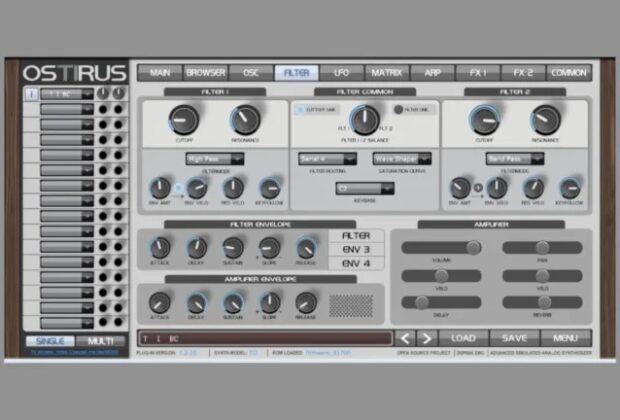Click Amplifier Envelope Release knob
This screenshot has height=420, width=620.
(306, 303)
